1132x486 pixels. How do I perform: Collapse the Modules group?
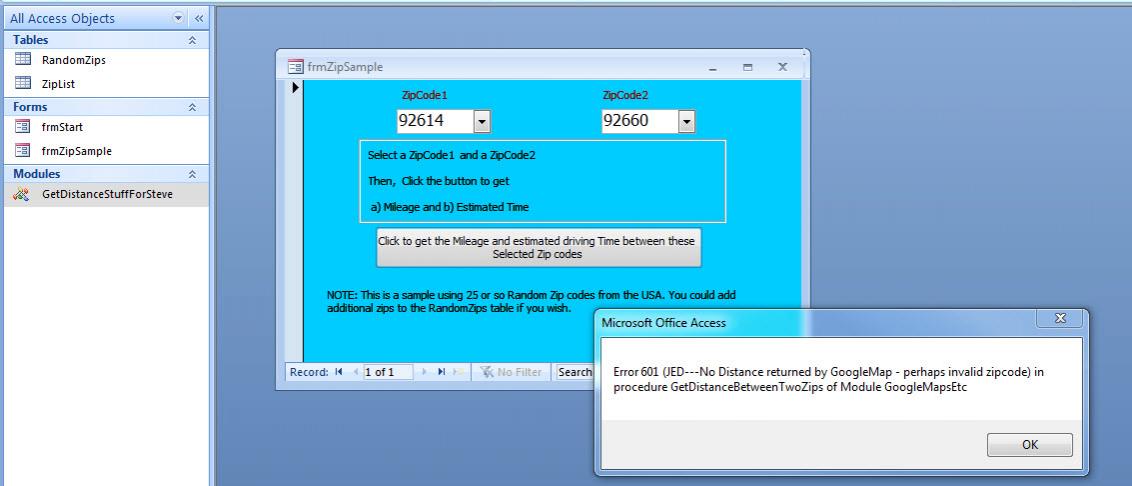click(x=192, y=174)
